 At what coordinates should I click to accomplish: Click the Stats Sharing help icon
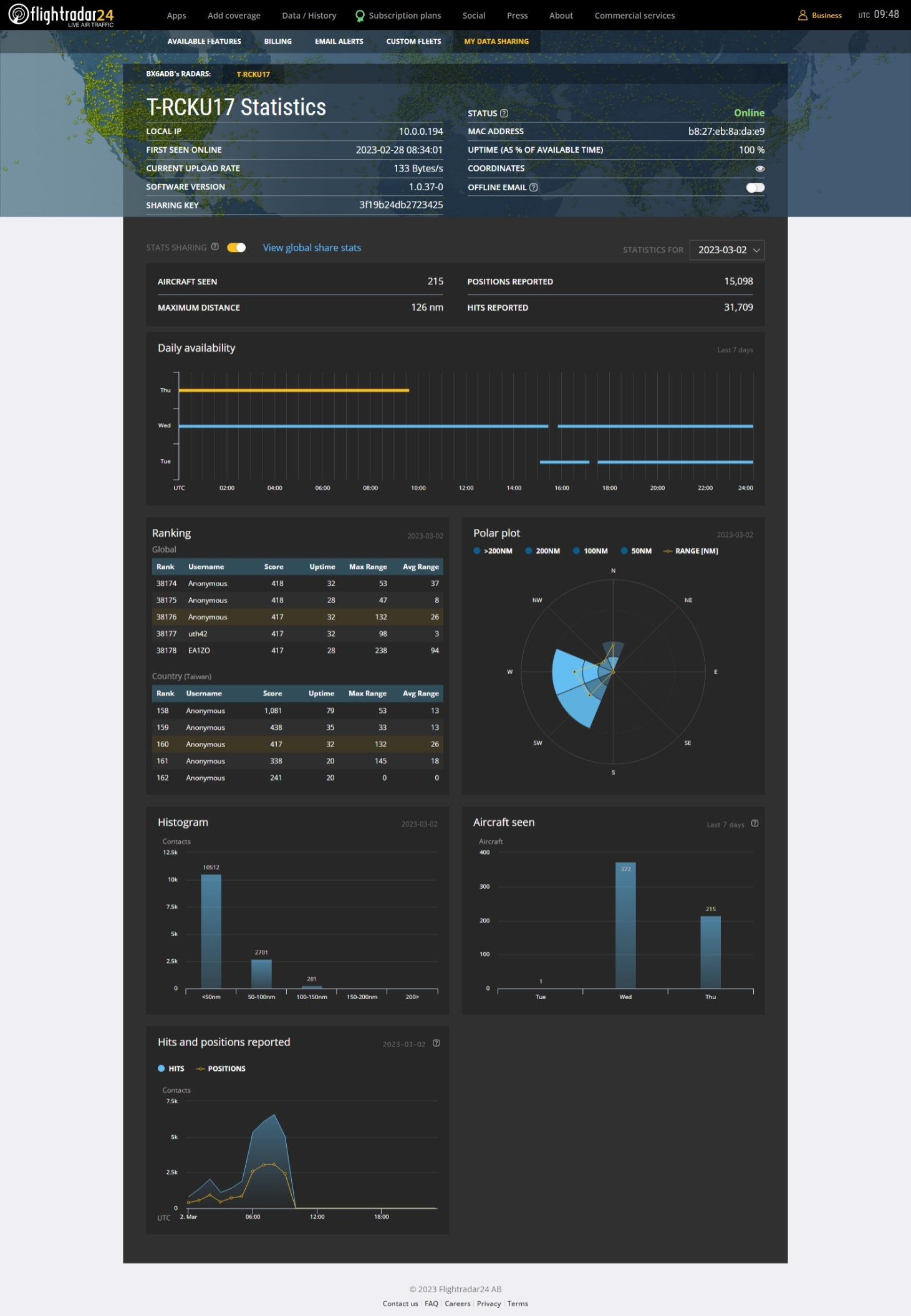point(215,247)
